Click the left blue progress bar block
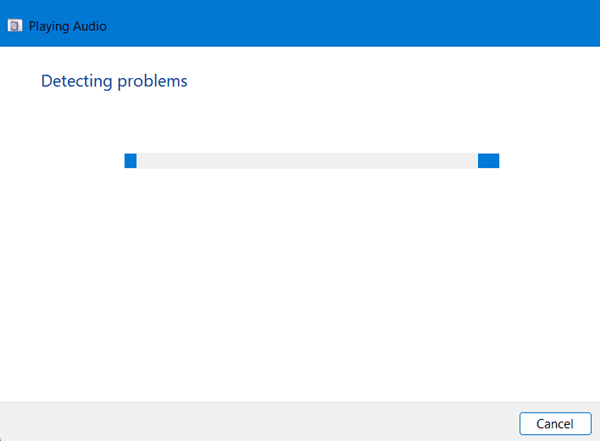The width and height of the screenshot is (600, 441). coord(130,161)
